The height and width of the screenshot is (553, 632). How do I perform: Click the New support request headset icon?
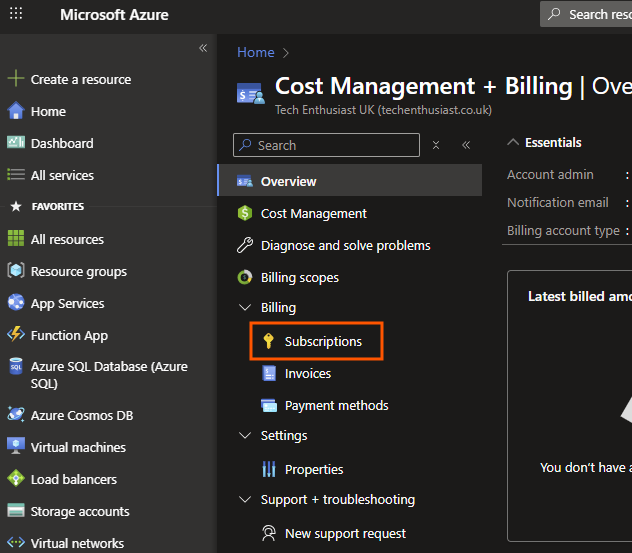click(x=269, y=533)
